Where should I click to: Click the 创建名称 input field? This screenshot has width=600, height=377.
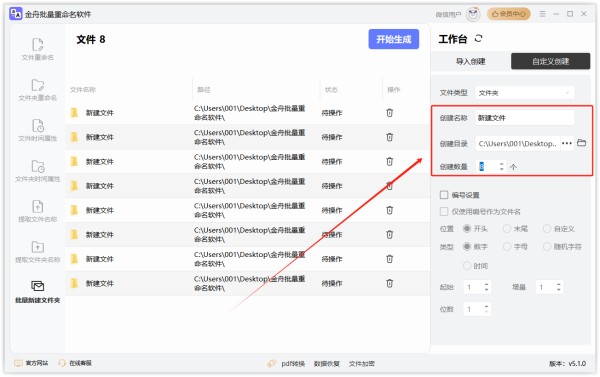pos(525,118)
